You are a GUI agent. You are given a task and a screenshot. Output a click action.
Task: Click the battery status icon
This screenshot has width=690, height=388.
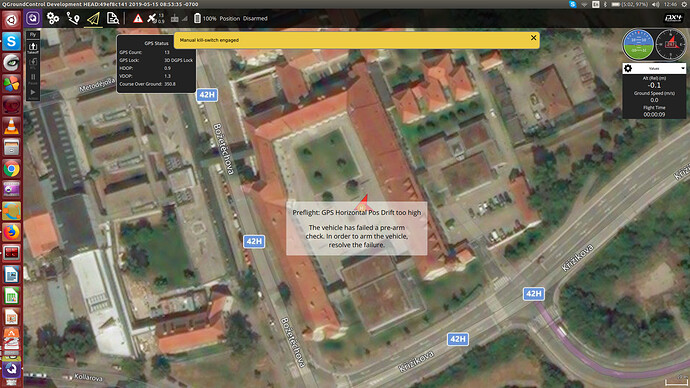click(x=197, y=18)
